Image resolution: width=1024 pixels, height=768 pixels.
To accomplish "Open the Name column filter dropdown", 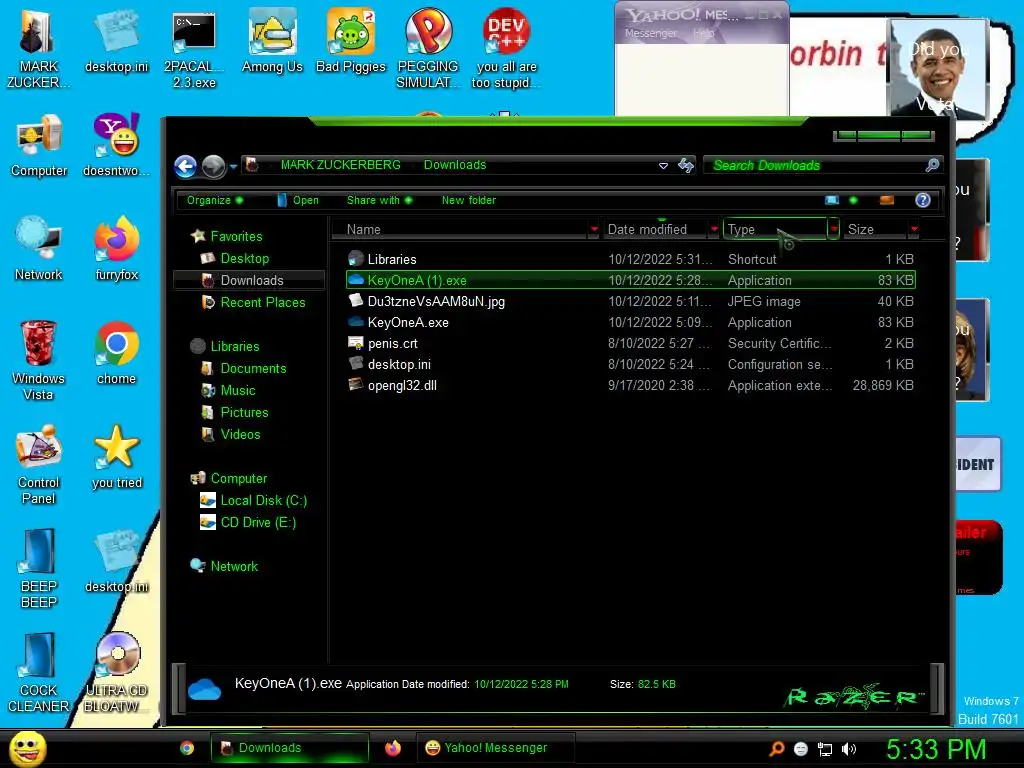I will 594,229.
